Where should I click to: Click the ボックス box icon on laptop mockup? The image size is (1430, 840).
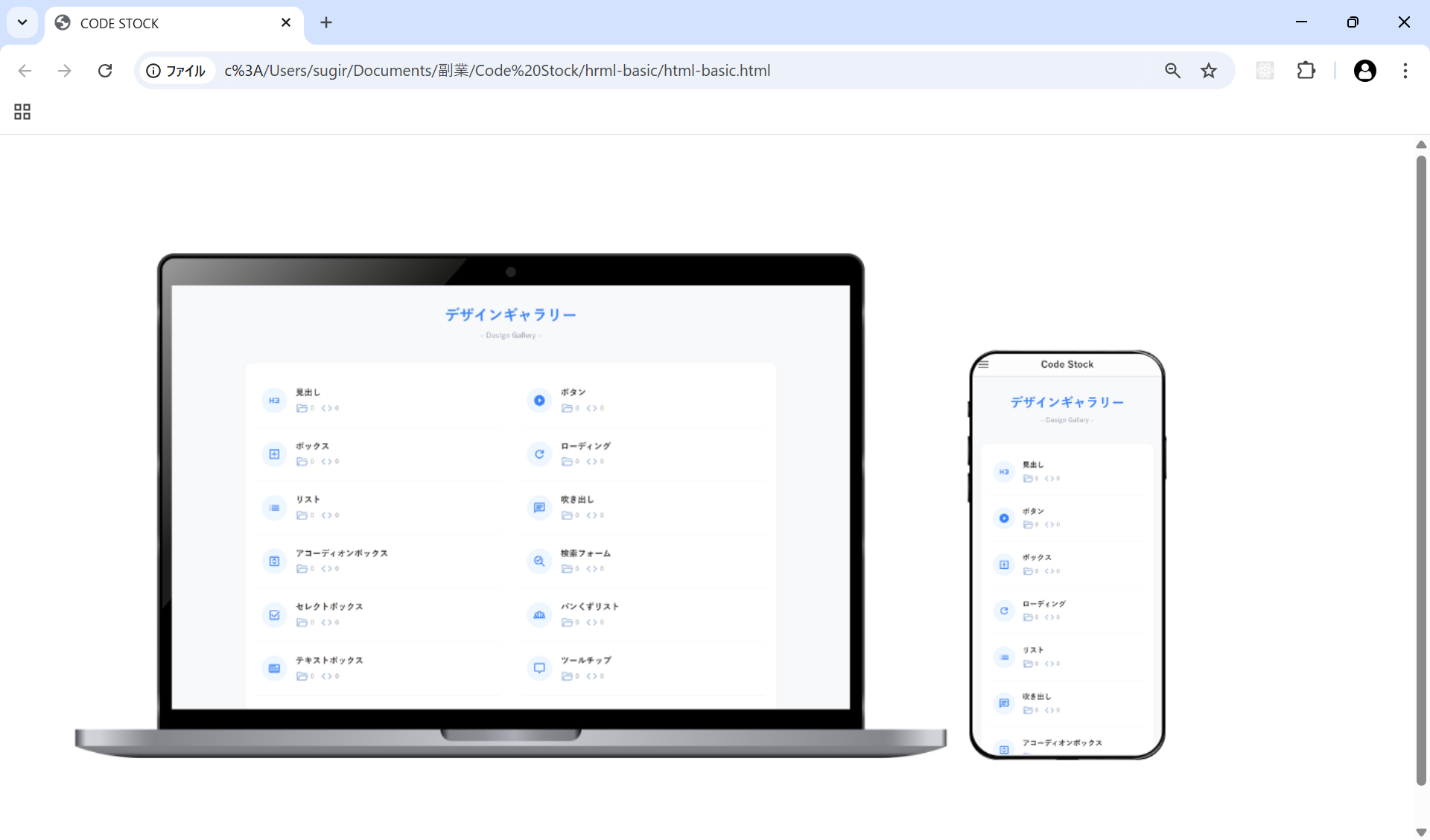274,454
